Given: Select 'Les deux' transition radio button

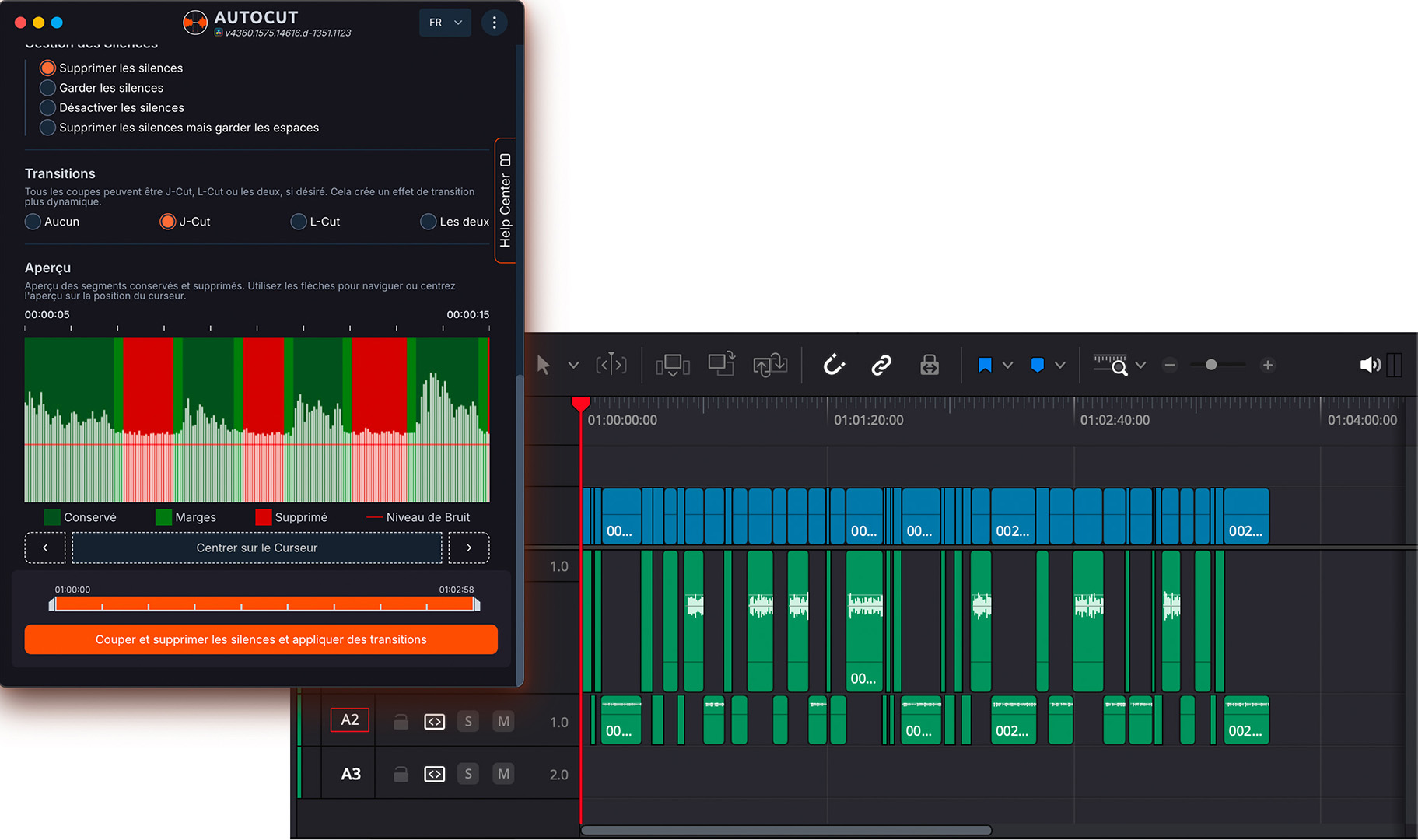Looking at the screenshot, I should (x=429, y=222).
